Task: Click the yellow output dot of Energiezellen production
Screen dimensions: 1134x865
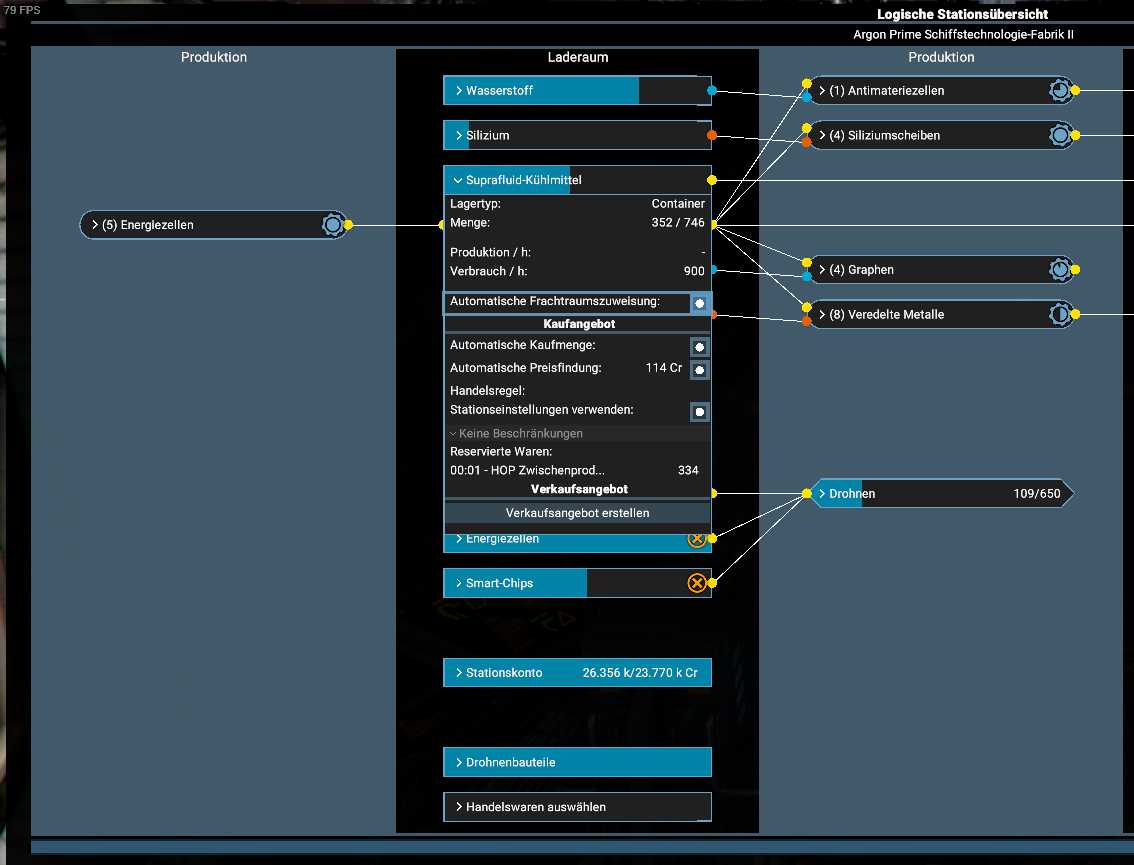Action: pyautogui.click(x=349, y=225)
